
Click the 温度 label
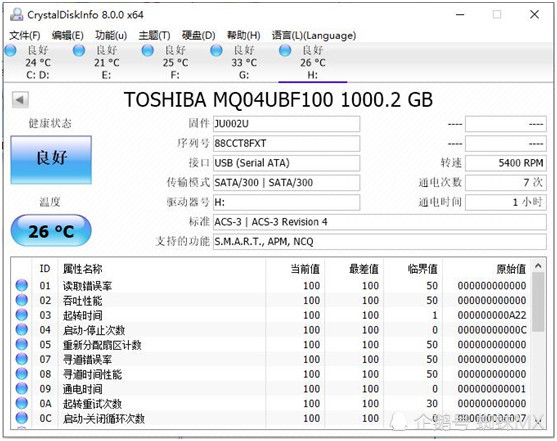(x=50, y=202)
